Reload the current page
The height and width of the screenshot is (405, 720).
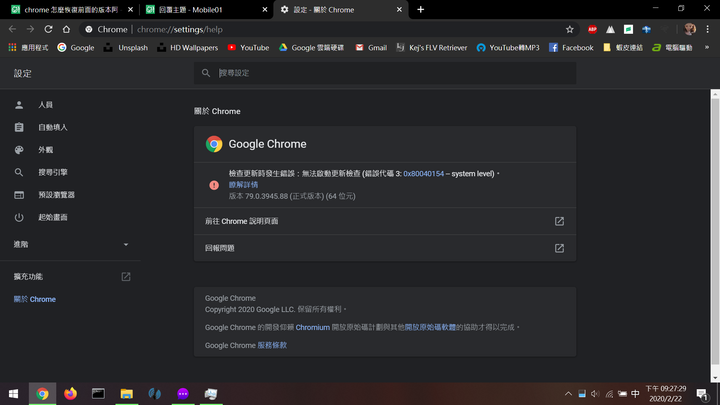tap(48, 29)
